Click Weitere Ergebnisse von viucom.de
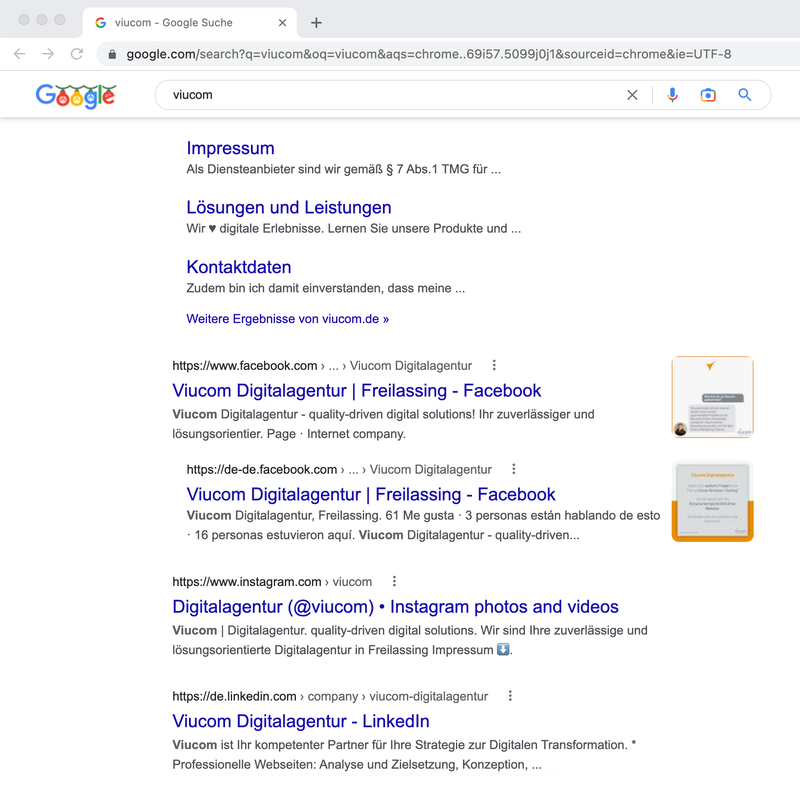Image resolution: width=800 pixels, height=803 pixels. tap(287, 319)
